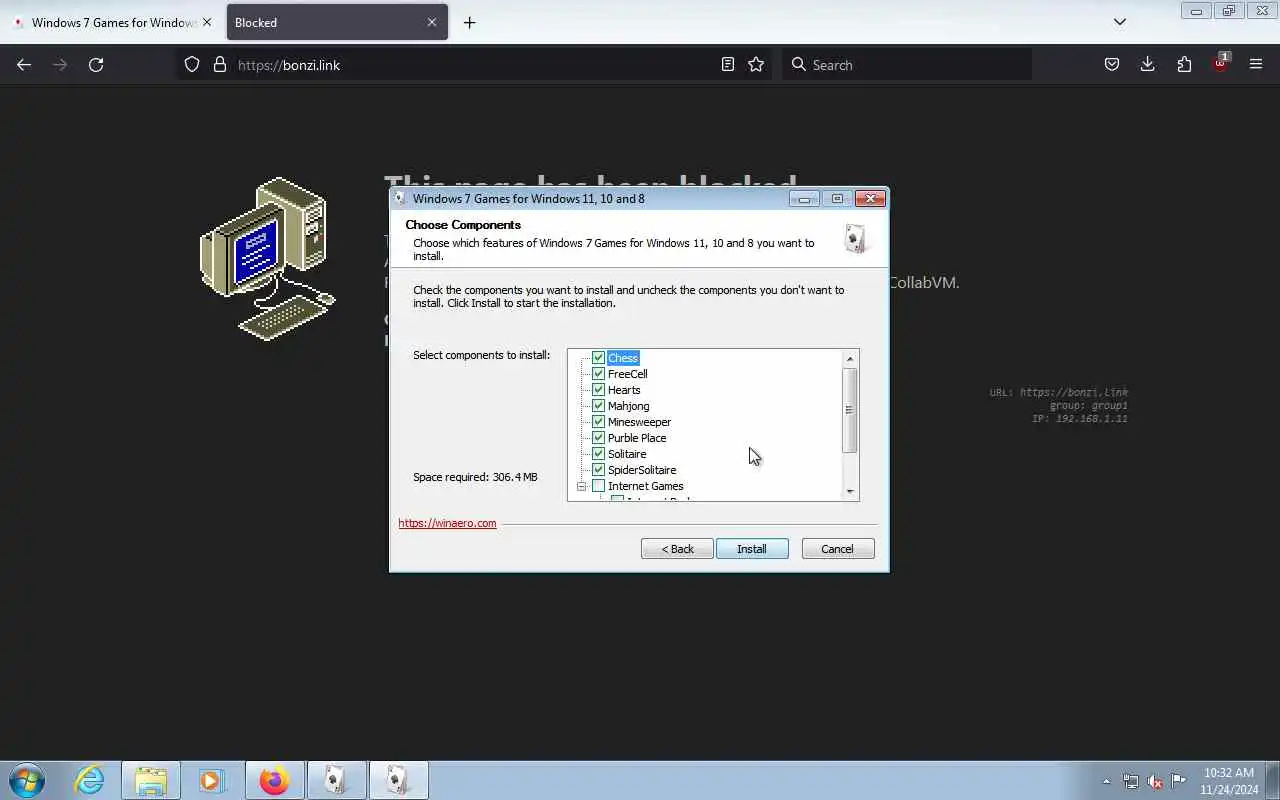Click the components list scroll-down arrow
The width and height of the screenshot is (1280, 800).
[x=850, y=491]
